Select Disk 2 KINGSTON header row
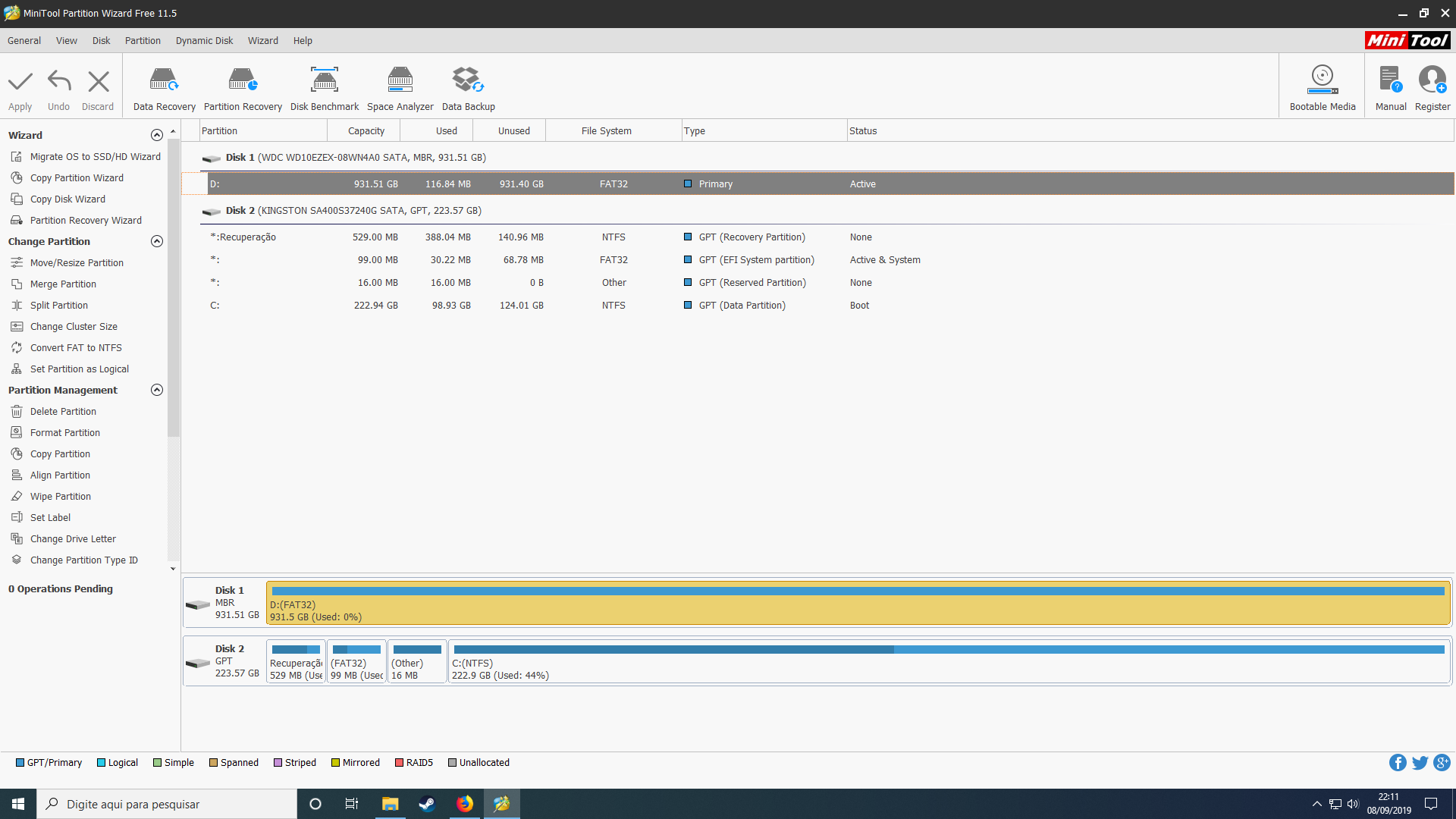 (x=827, y=211)
